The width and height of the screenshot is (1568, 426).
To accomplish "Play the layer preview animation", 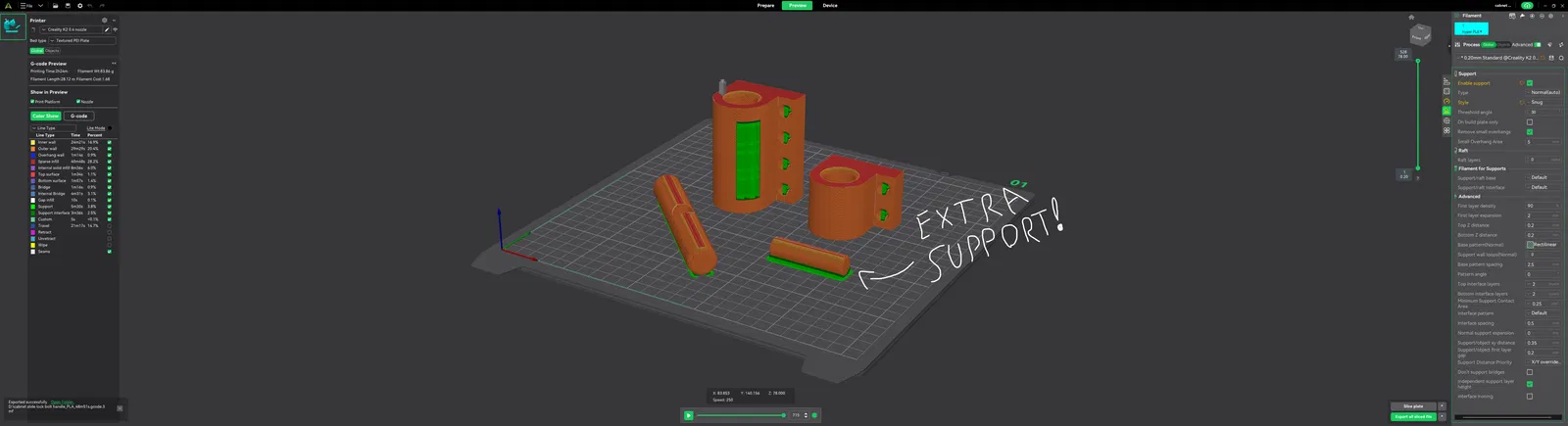I will coord(689,415).
